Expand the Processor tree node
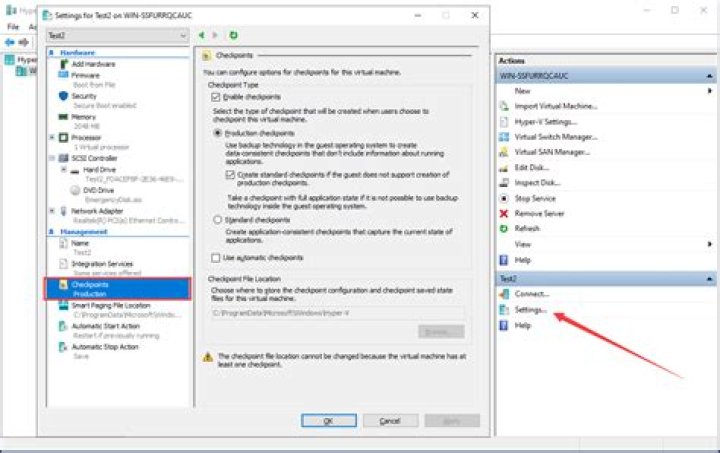This screenshot has height=453, width=720. pyautogui.click(x=52, y=138)
